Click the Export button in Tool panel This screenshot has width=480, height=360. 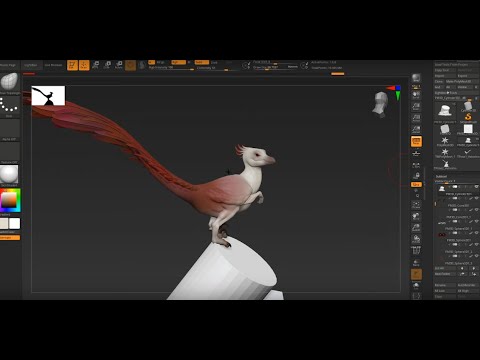point(467,76)
